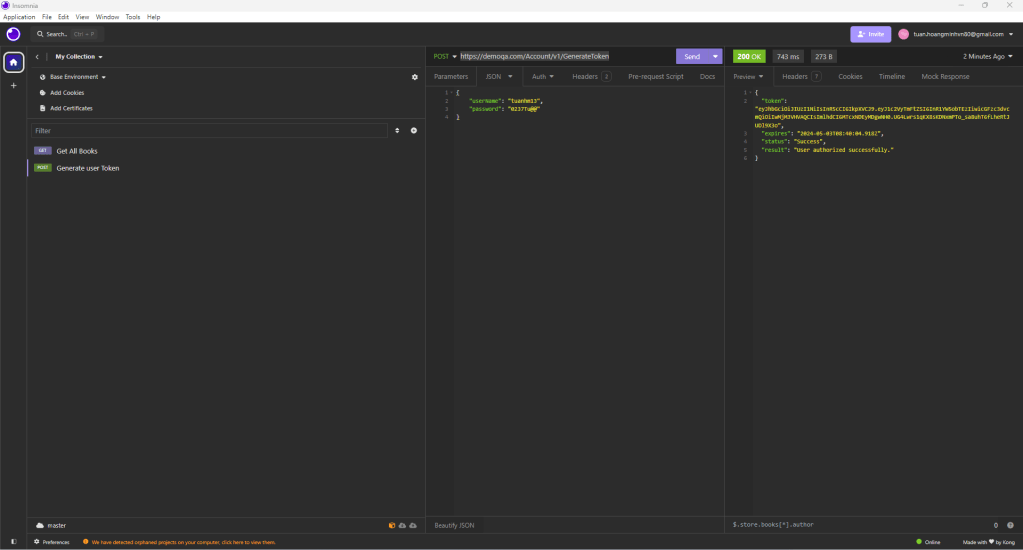Screen dimensions: 1023x550
Task: Switch to the Pre-request Script tab
Action: (x=655, y=76)
